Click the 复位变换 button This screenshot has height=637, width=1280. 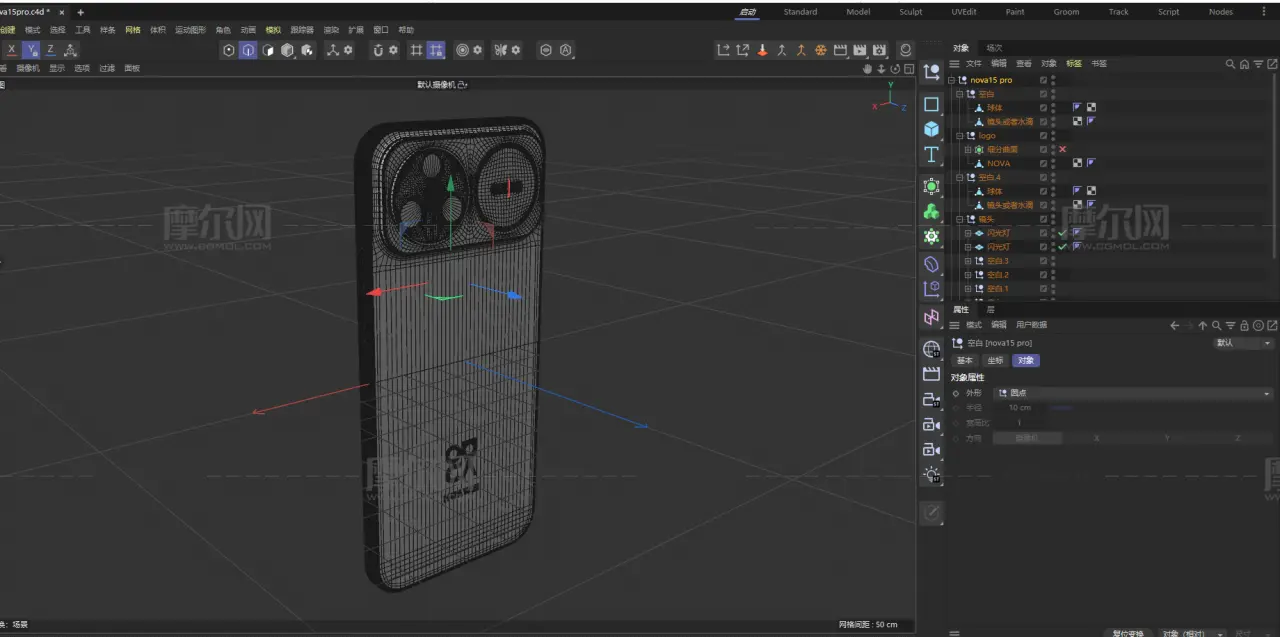[x=1128, y=633]
